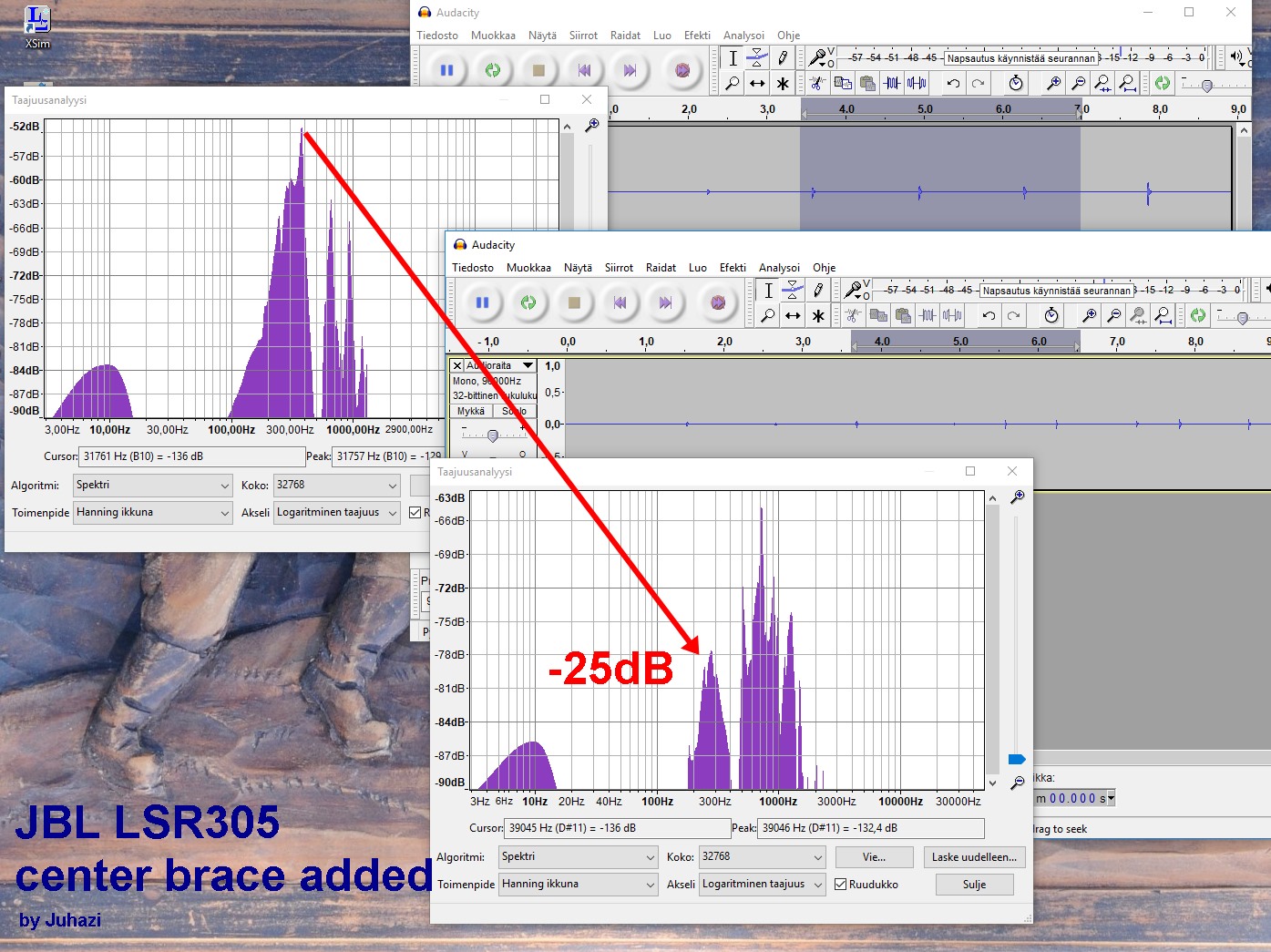
Task: Stop playback in the front Audacity window
Action: pyautogui.click(x=574, y=302)
